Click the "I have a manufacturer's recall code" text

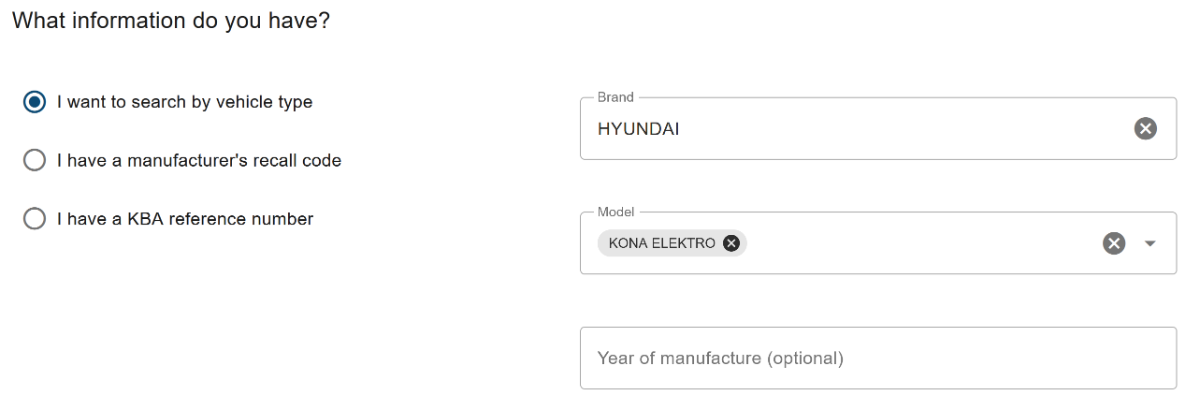(199, 160)
